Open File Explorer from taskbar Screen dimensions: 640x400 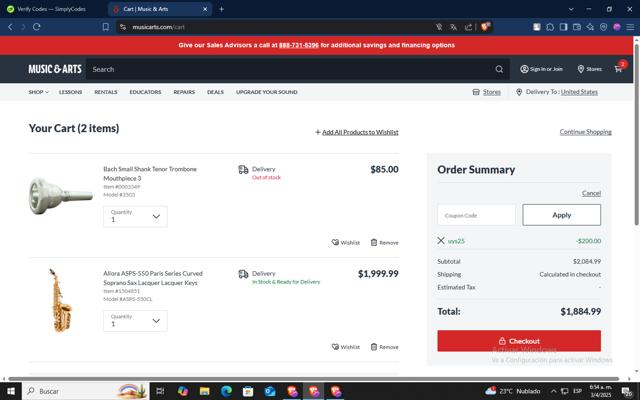click(204, 391)
